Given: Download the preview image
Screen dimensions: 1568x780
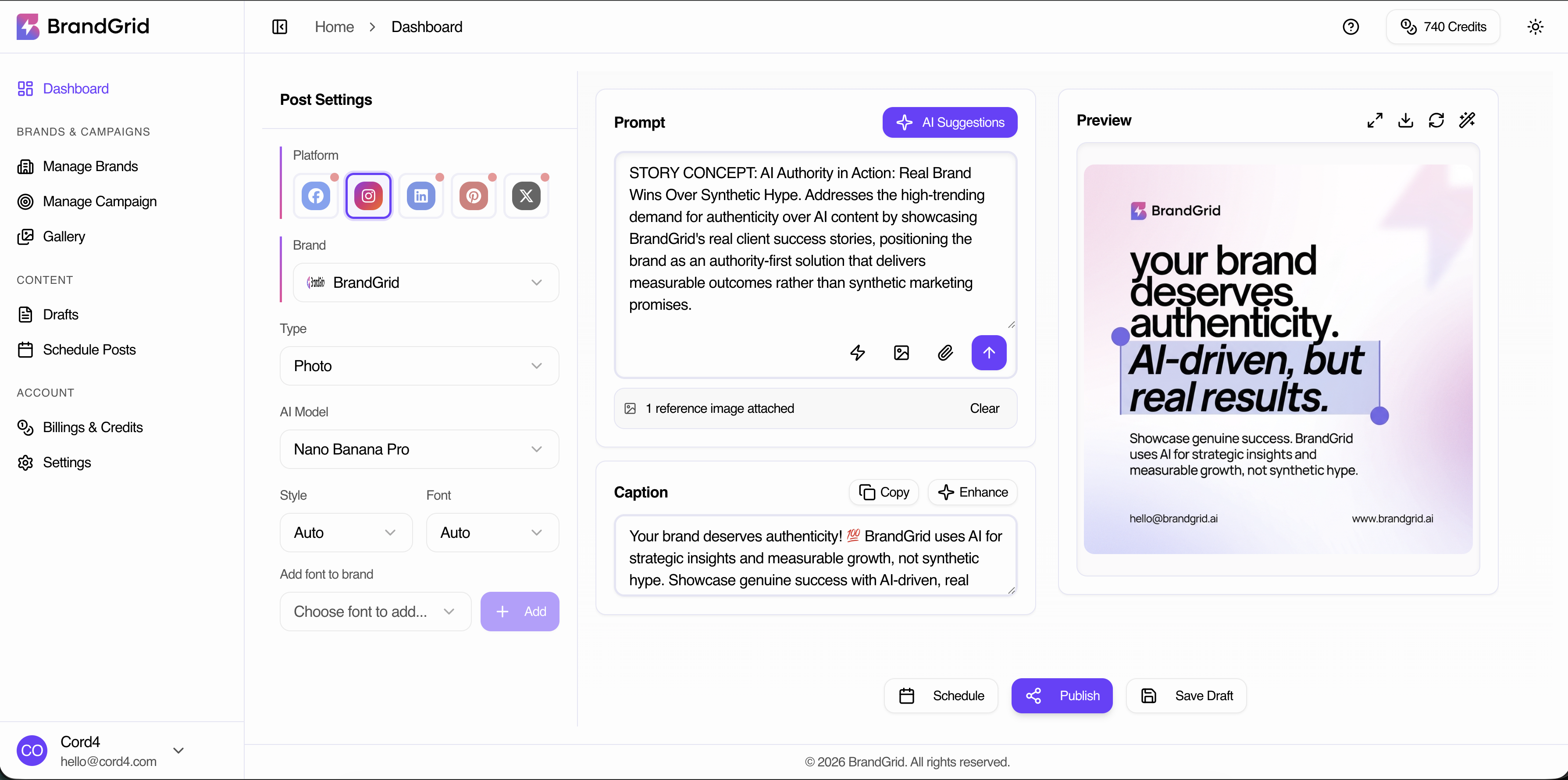Looking at the screenshot, I should tap(1405, 120).
